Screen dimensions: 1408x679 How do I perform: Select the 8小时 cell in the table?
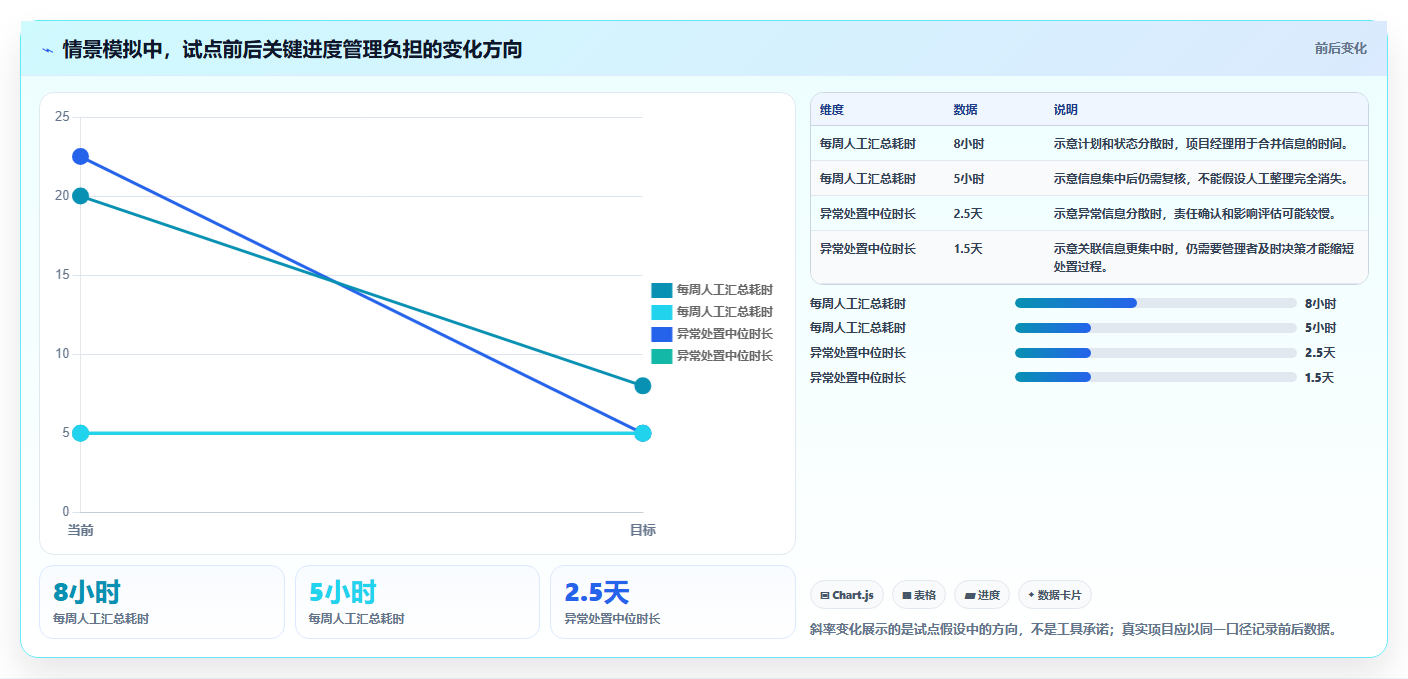(969, 144)
